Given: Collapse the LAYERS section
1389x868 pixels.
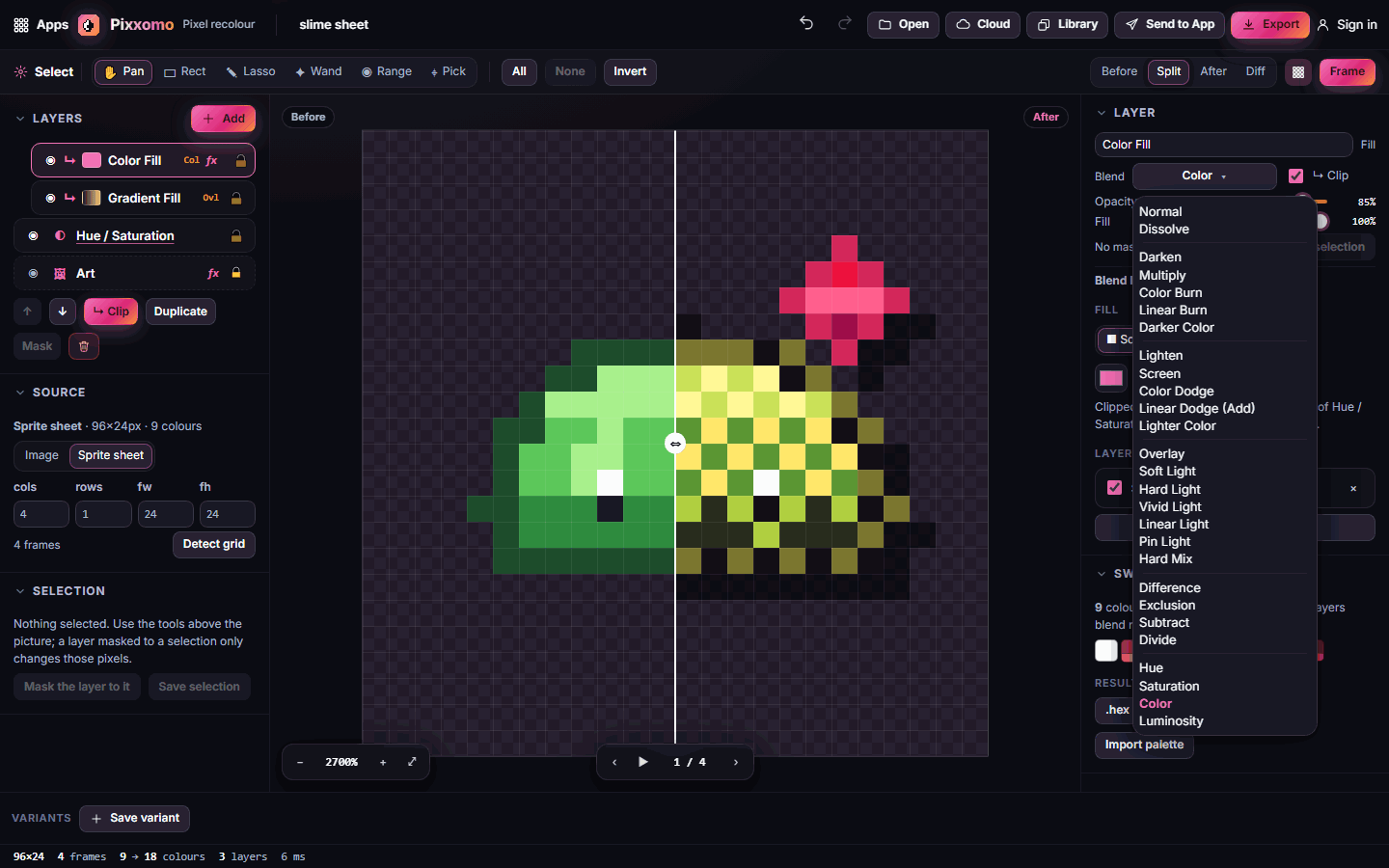Looking at the screenshot, I should 19,119.
